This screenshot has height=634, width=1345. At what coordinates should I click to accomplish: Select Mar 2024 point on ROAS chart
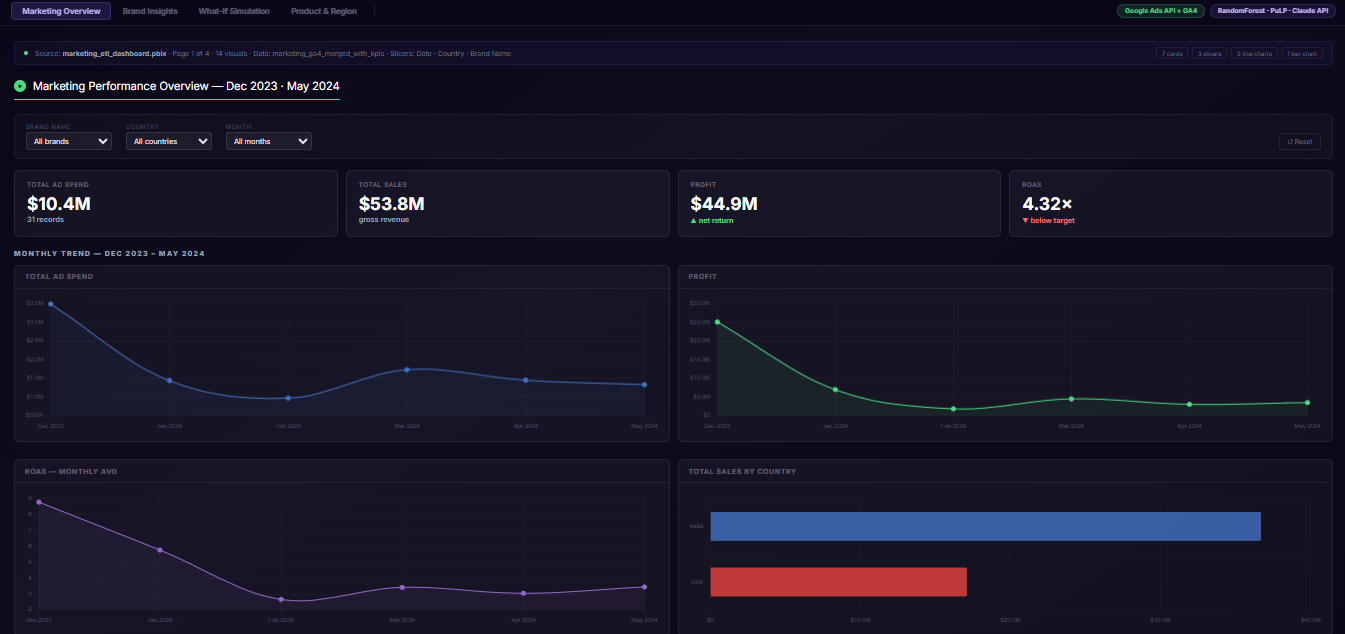(402, 587)
